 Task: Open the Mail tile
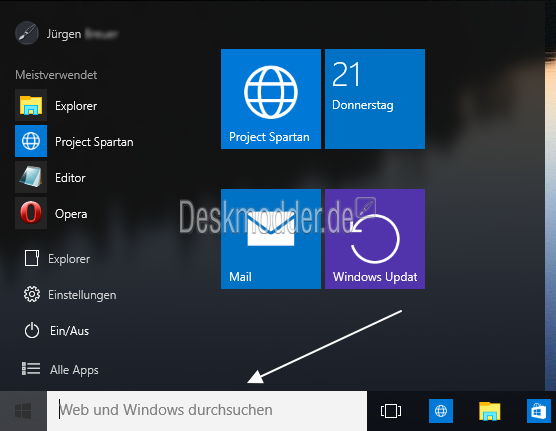[x=271, y=239]
